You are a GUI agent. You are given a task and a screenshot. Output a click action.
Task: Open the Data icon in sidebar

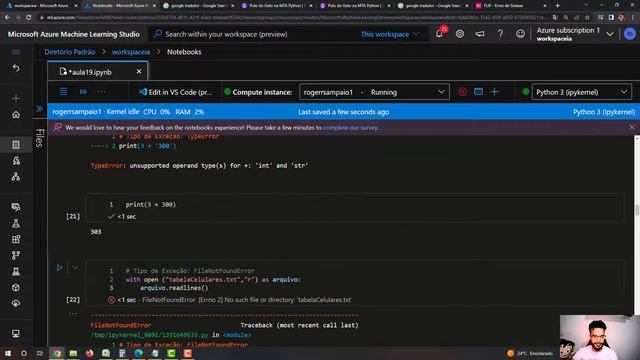point(16,207)
